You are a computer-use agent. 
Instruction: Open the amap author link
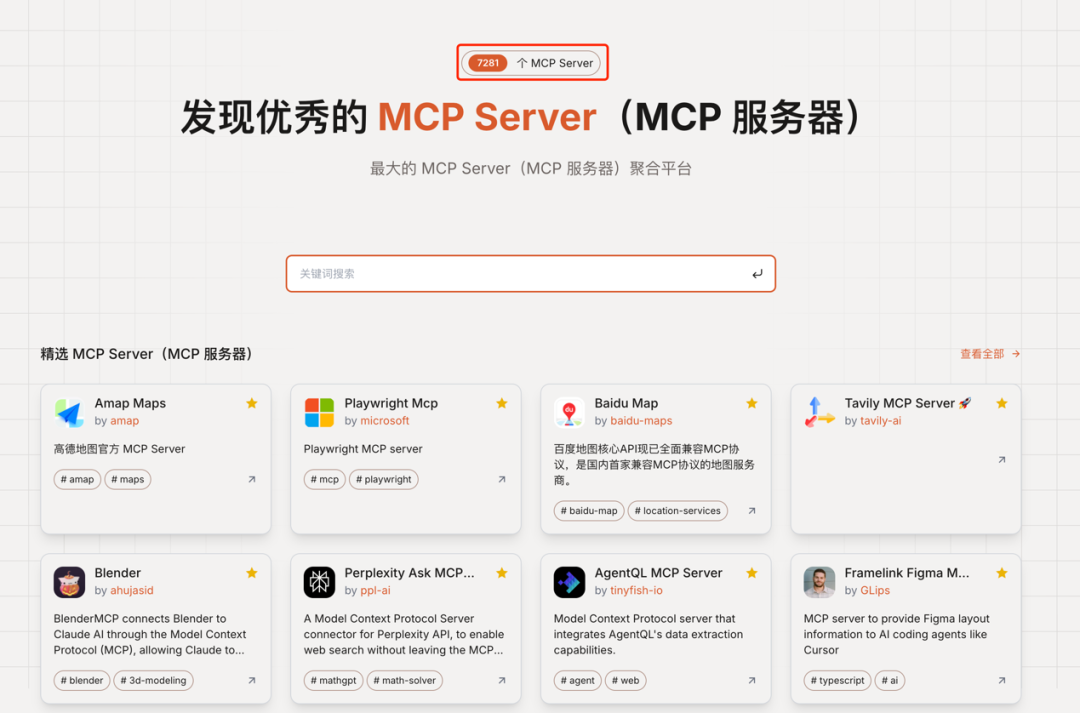[x=125, y=421]
